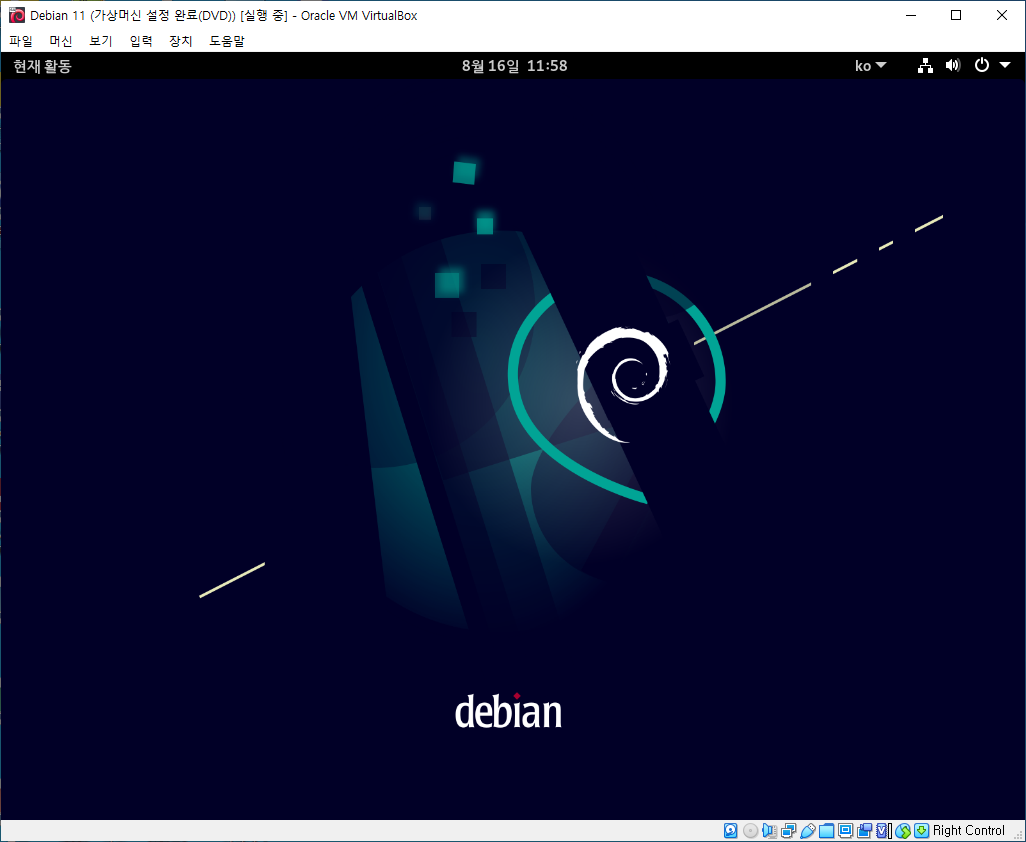1026x842 pixels.
Task: Open the 입력 menu
Action: tap(141, 41)
